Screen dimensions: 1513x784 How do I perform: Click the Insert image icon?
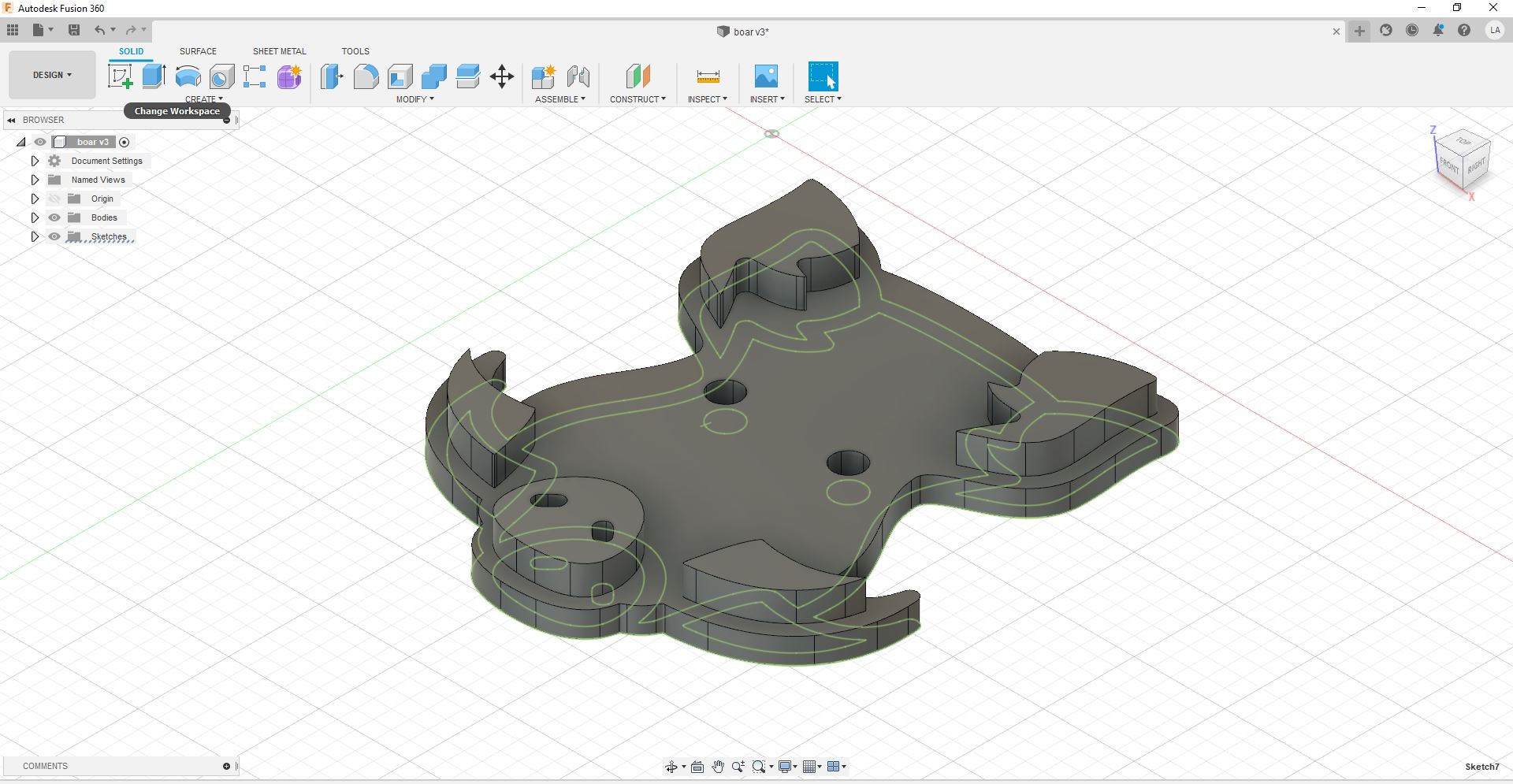point(766,76)
